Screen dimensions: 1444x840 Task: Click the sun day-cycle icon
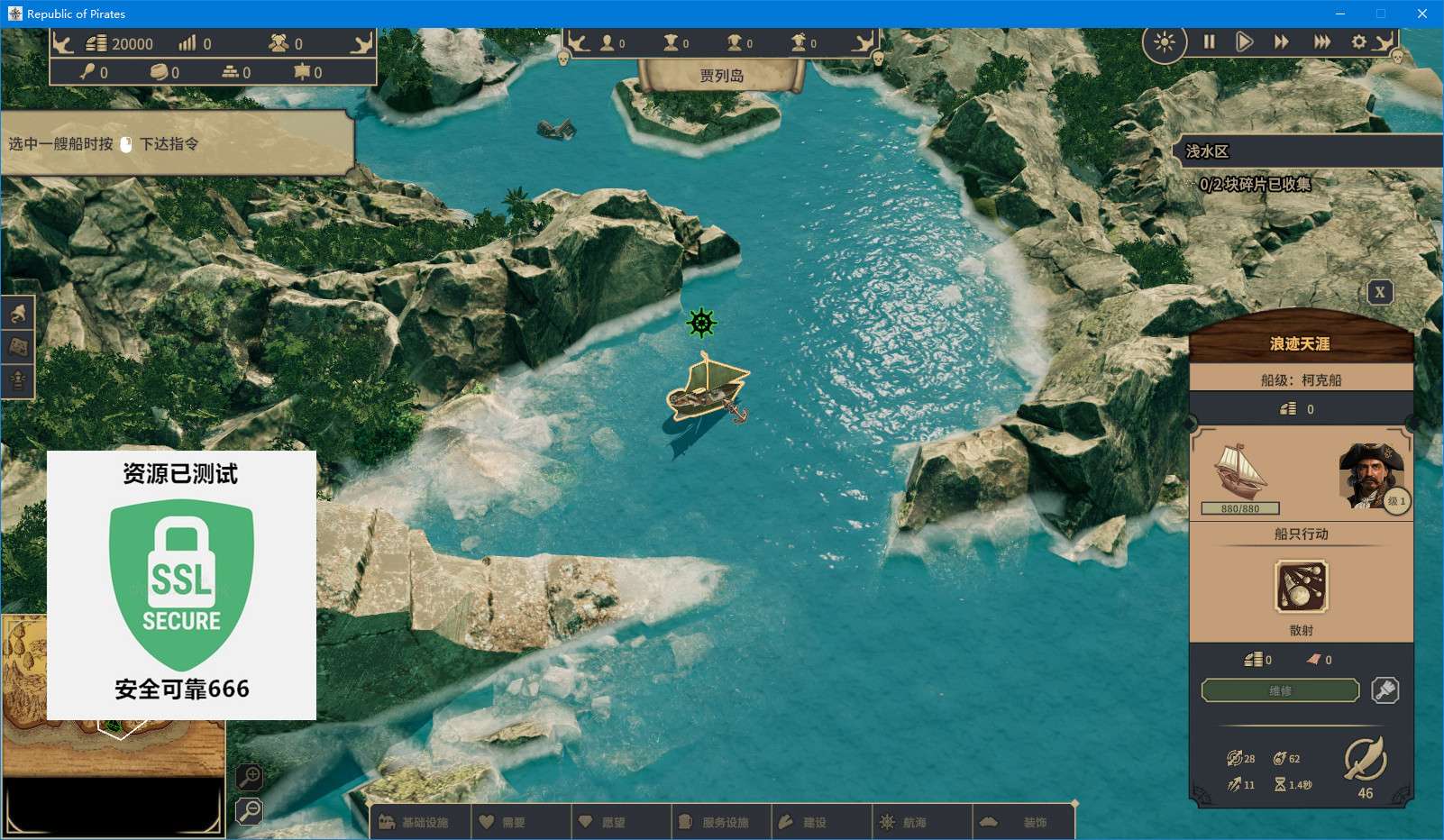1164,42
